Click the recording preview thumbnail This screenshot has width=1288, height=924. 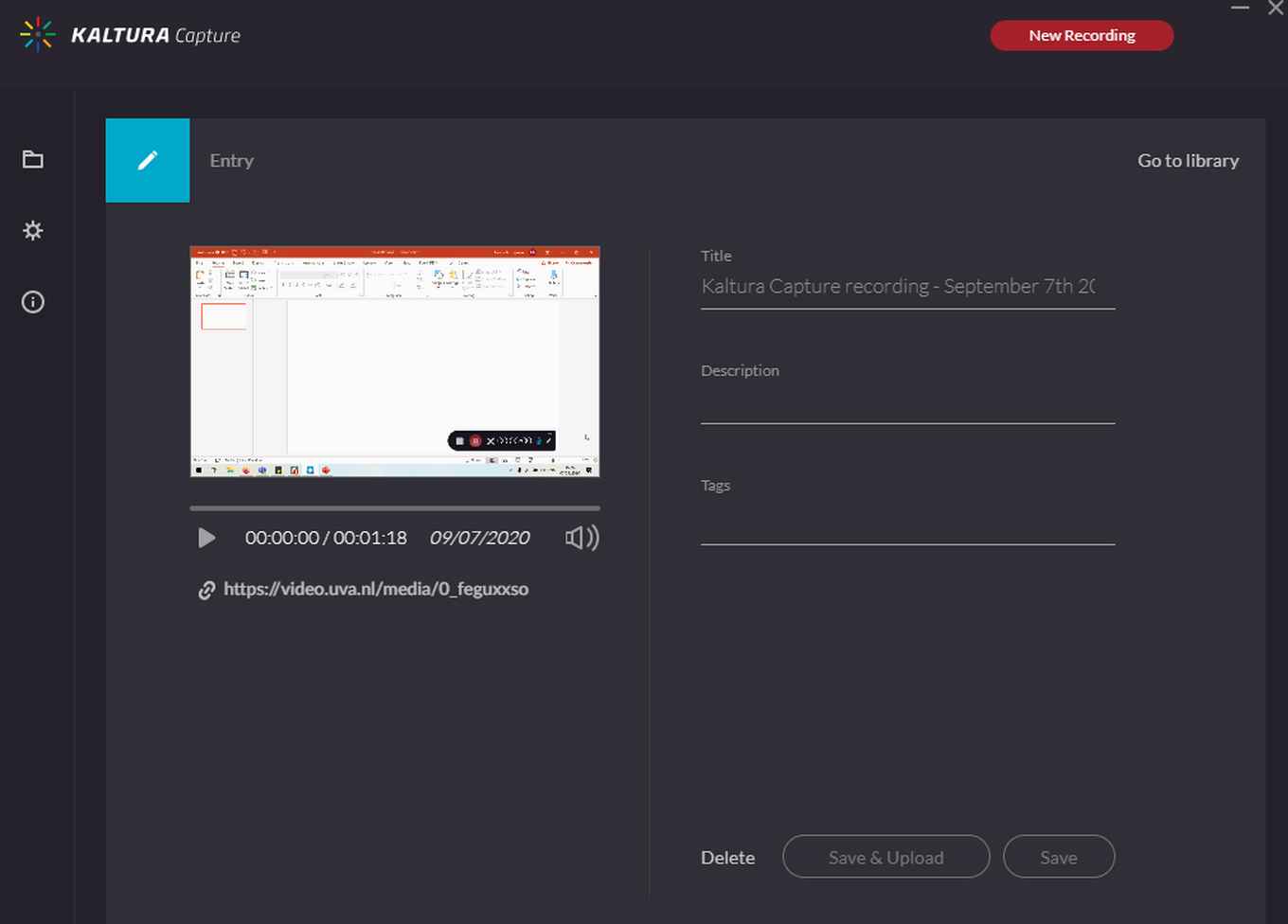pos(394,362)
